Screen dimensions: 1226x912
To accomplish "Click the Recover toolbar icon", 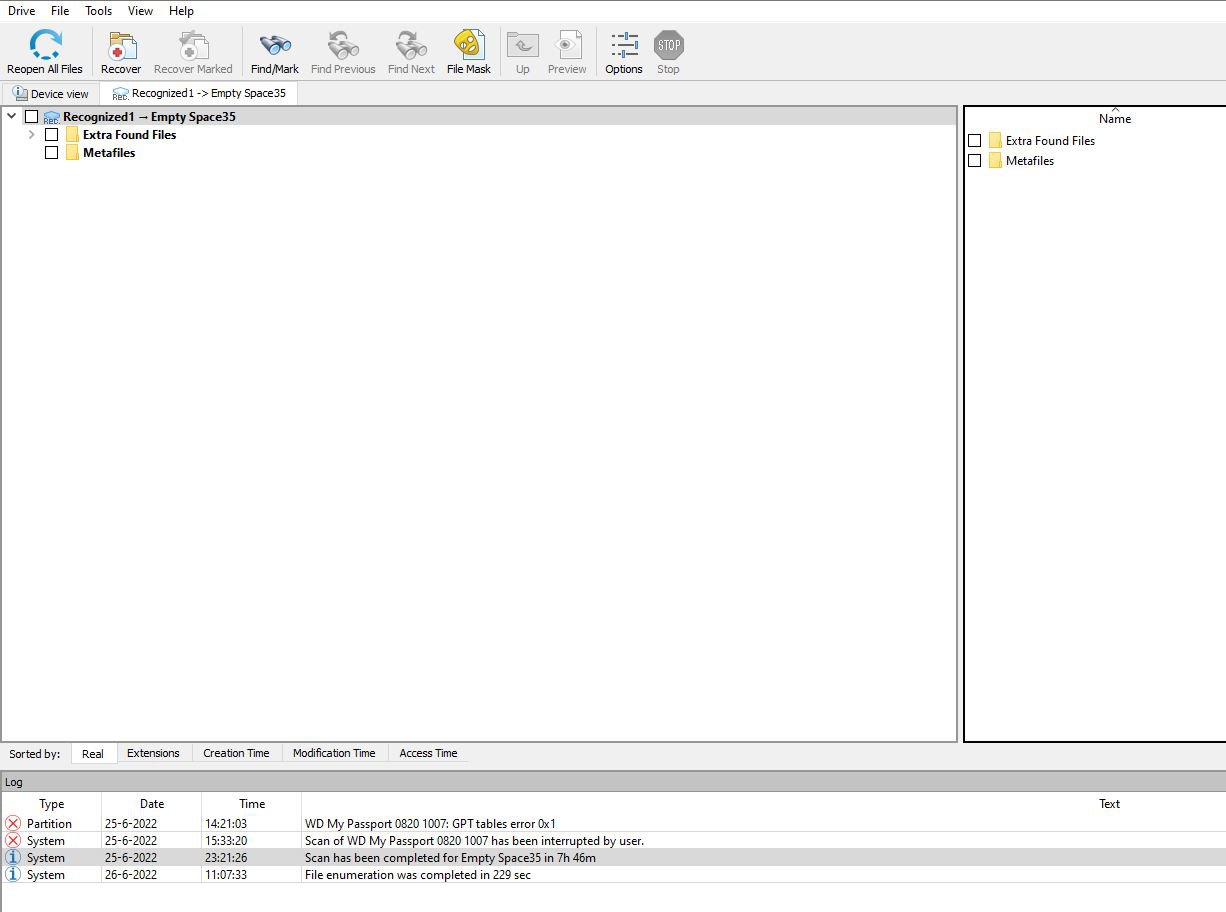I will (x=121, y=45).
